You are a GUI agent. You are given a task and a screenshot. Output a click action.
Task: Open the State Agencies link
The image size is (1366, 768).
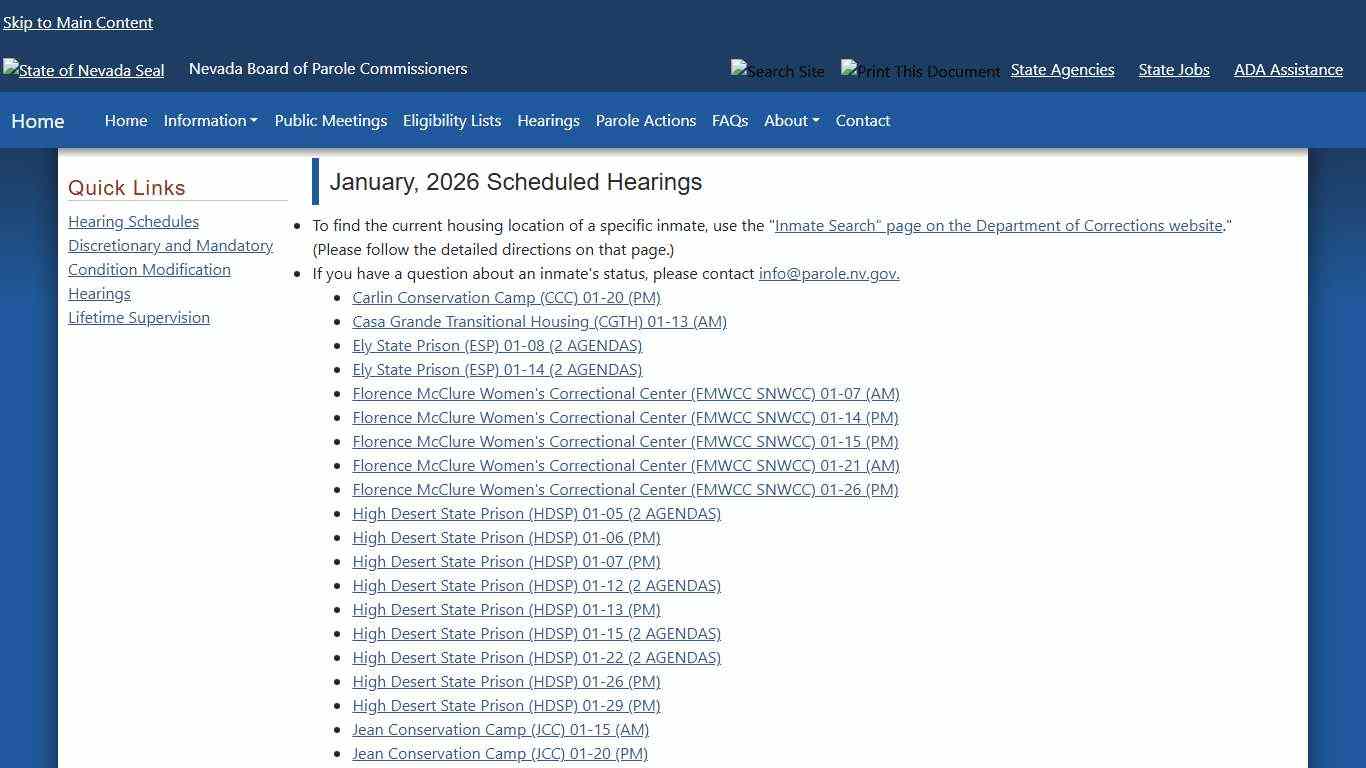1062,69
